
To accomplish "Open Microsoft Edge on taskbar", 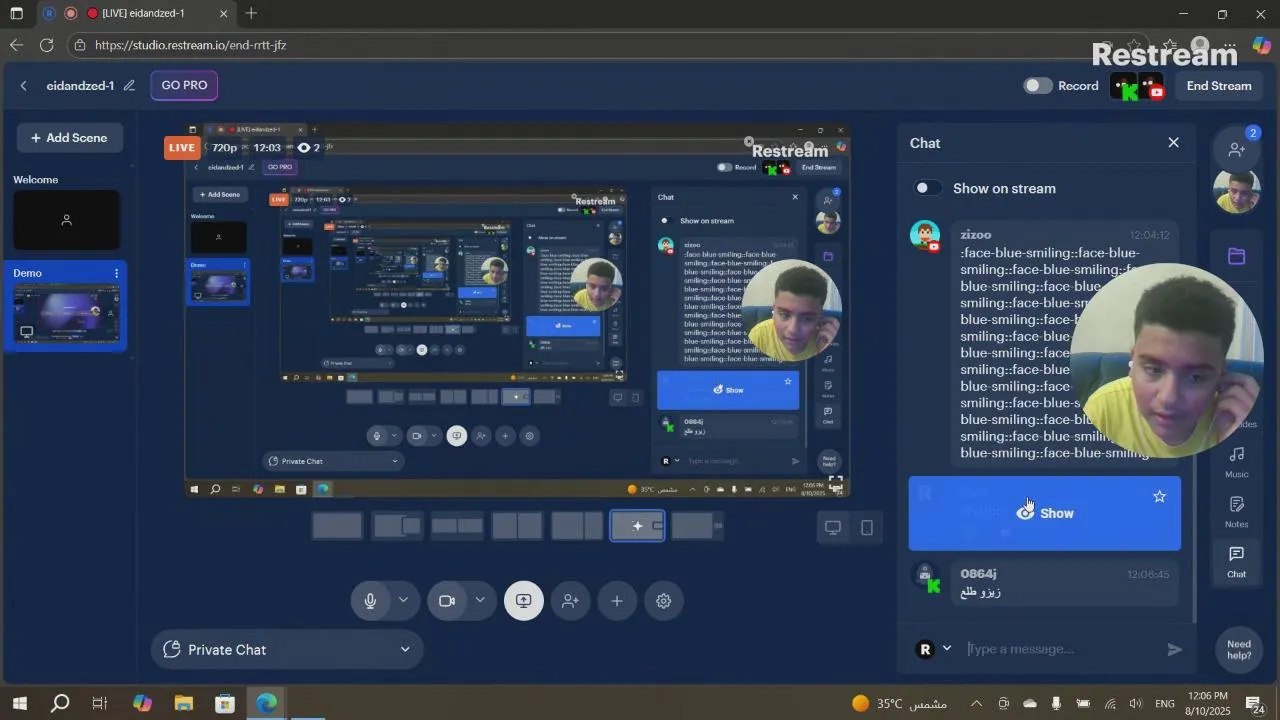I will (x=266, y=703).
